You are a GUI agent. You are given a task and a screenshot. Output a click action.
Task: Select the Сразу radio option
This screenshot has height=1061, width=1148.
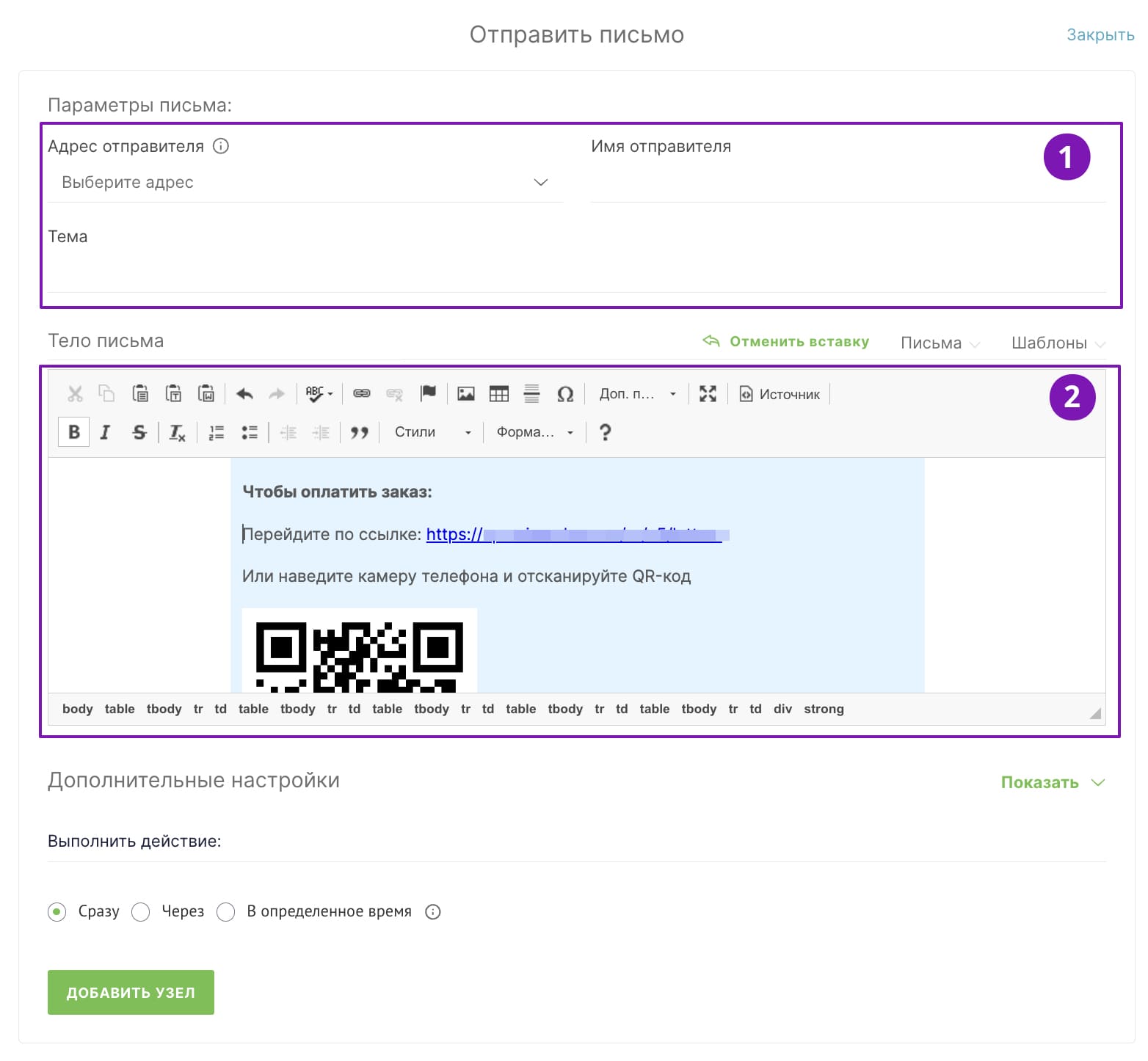click(x=57, y=912)
